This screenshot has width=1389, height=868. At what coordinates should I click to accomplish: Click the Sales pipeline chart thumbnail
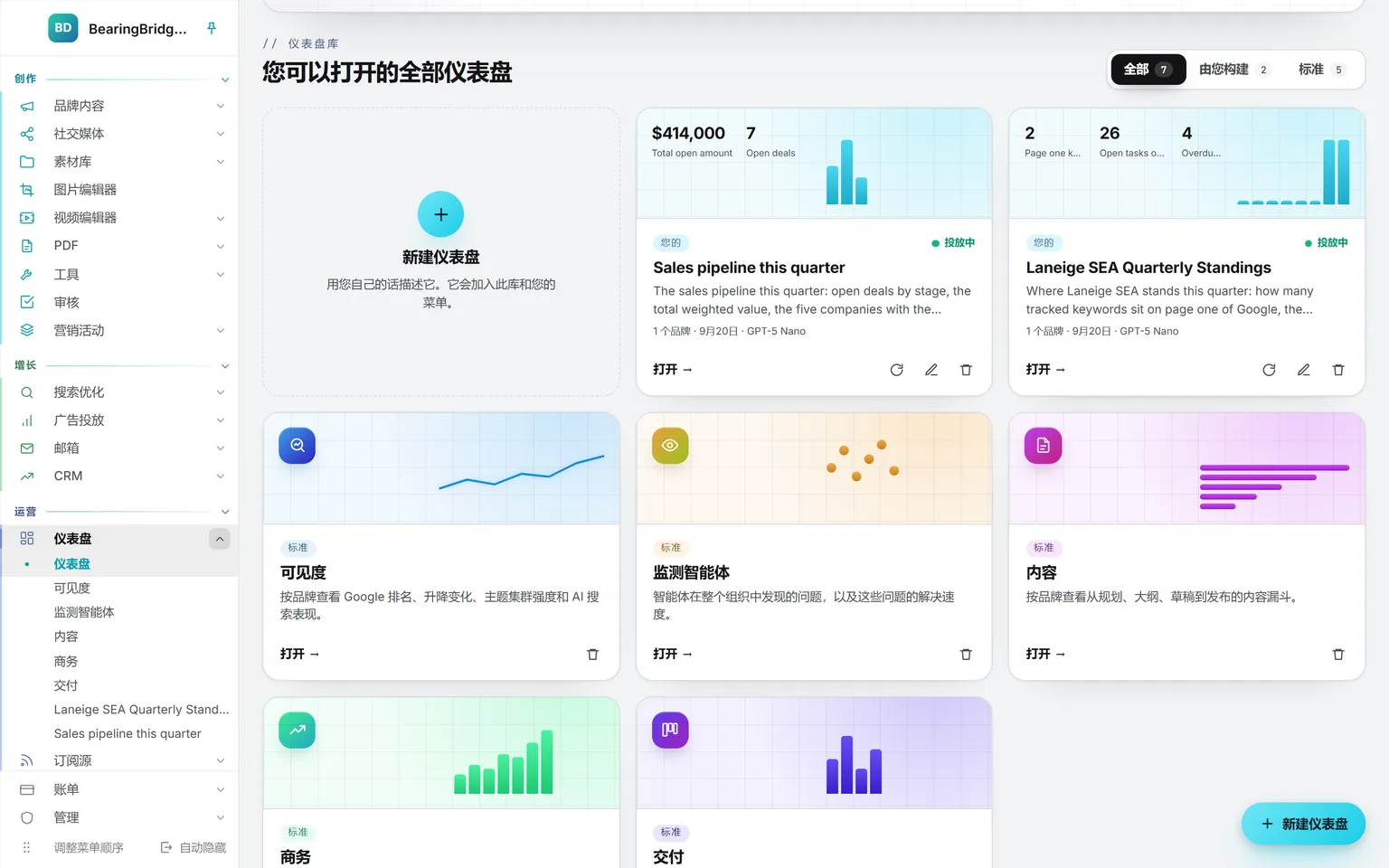814,164
